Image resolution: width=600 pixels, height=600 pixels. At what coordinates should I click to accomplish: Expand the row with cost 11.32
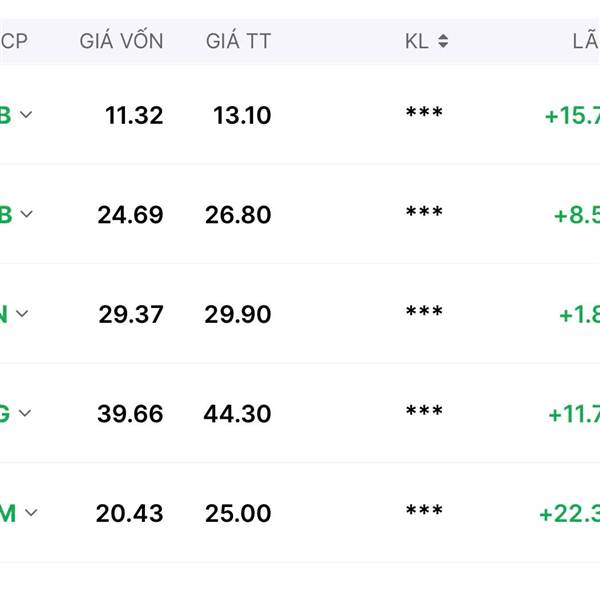[26, 114]
